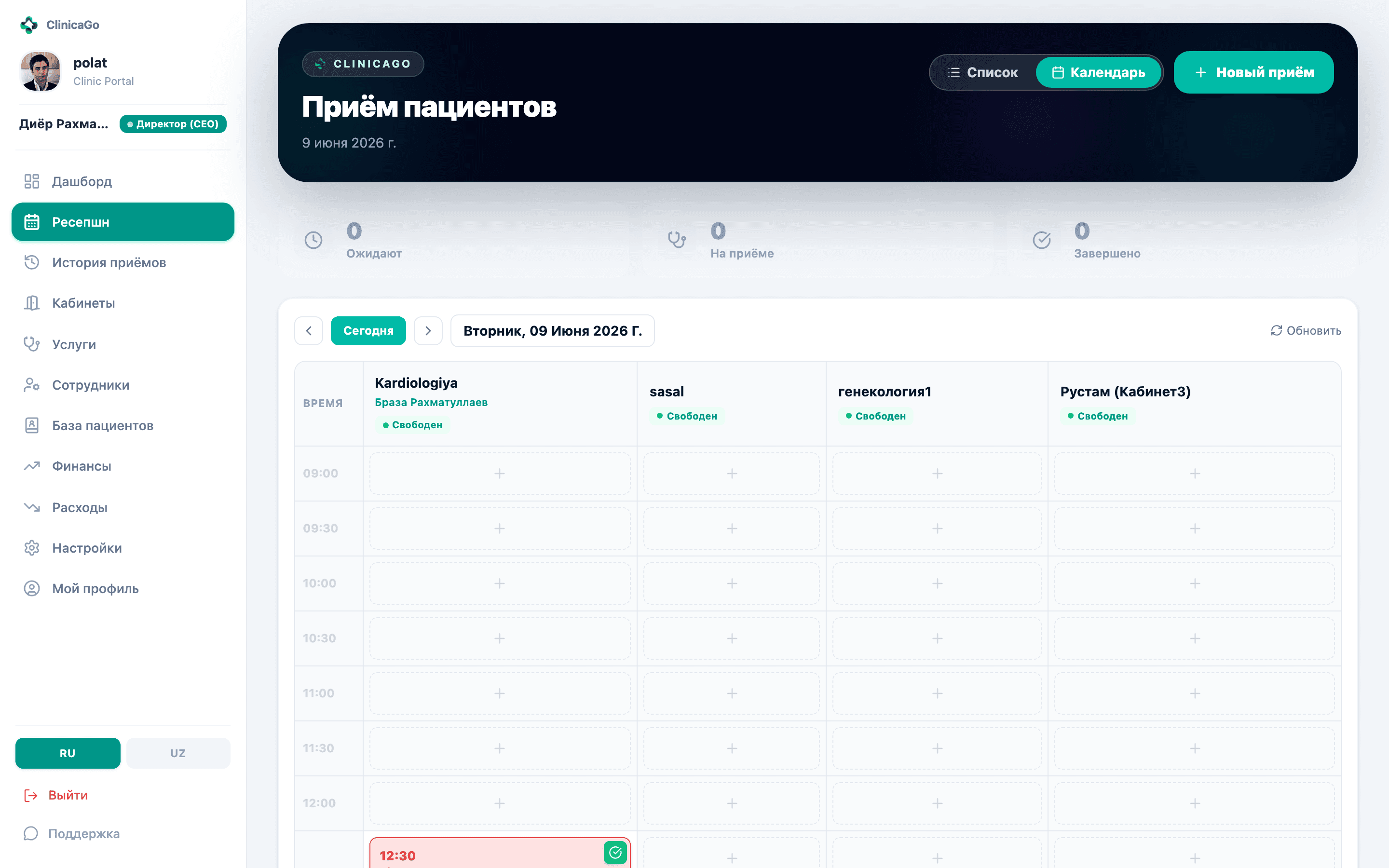Click the Поддержка chat icon
This screenshot has width=1389, height=868.
31,834
